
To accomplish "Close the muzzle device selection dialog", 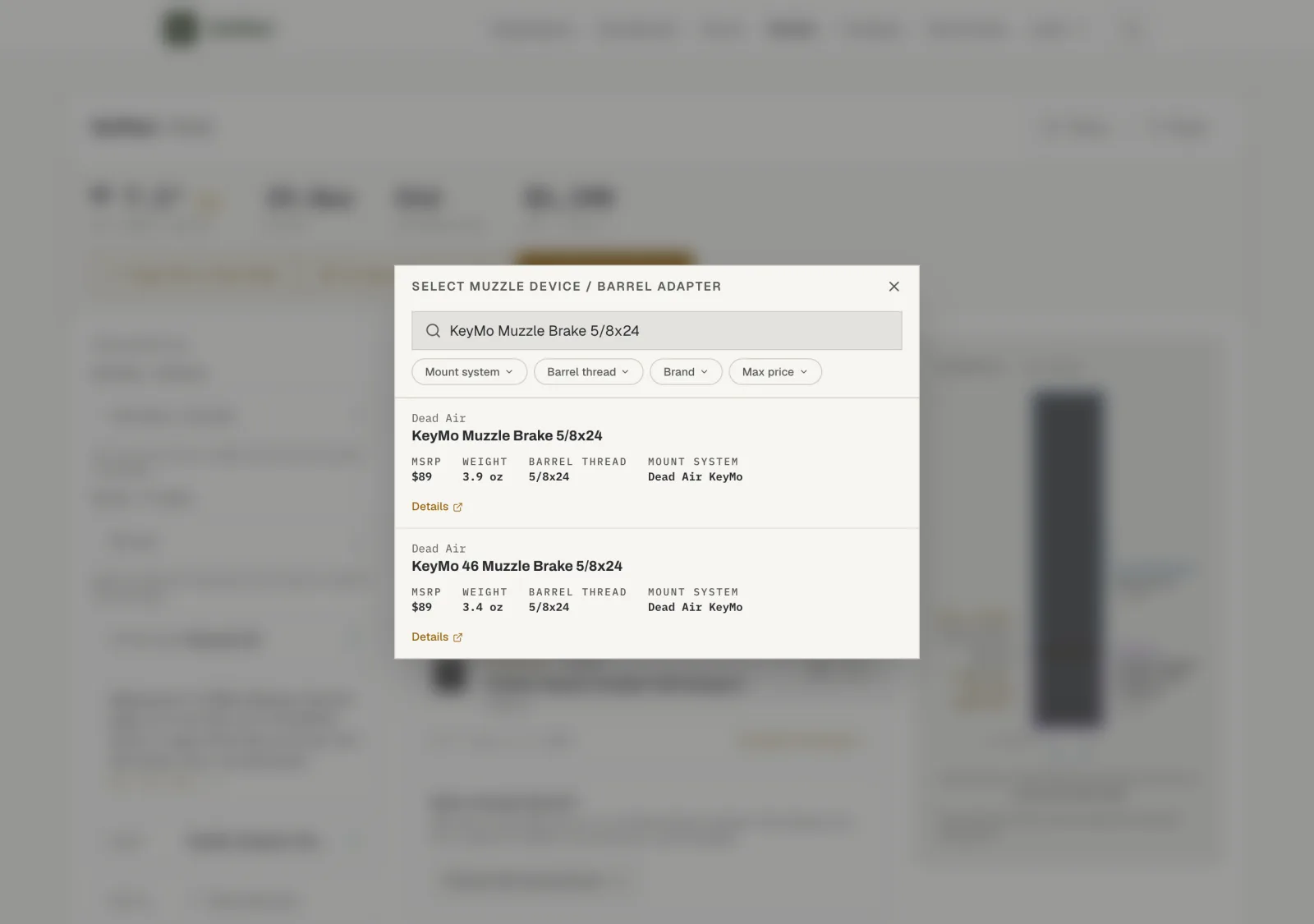I will 894,287.
